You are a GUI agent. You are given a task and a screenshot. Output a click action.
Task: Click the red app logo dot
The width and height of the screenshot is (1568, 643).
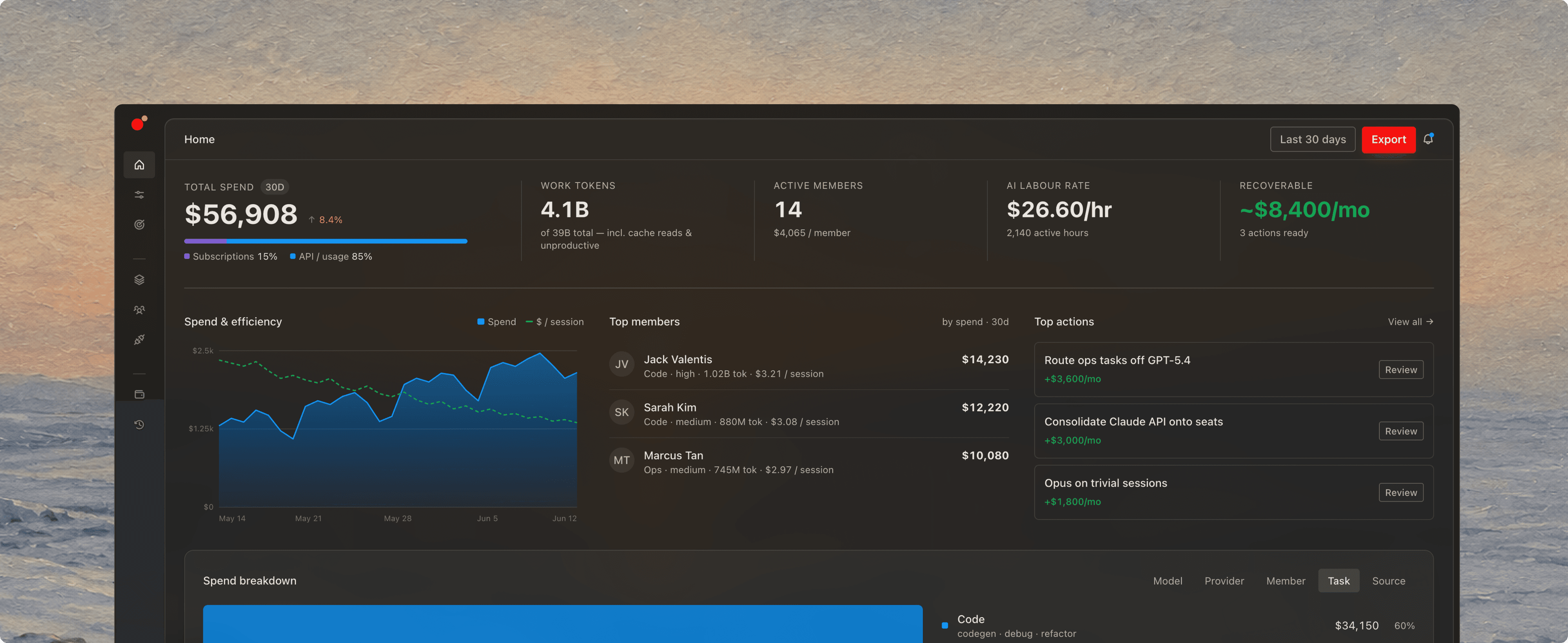coord(138,124)
